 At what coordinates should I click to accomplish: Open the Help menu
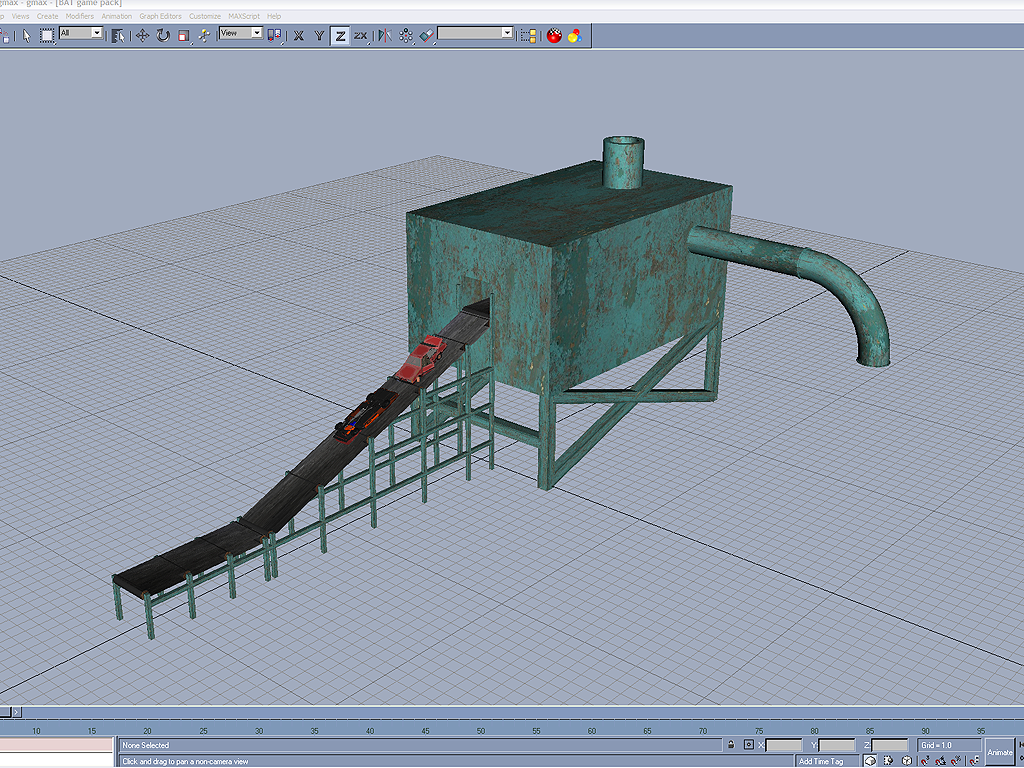(274, 16)
